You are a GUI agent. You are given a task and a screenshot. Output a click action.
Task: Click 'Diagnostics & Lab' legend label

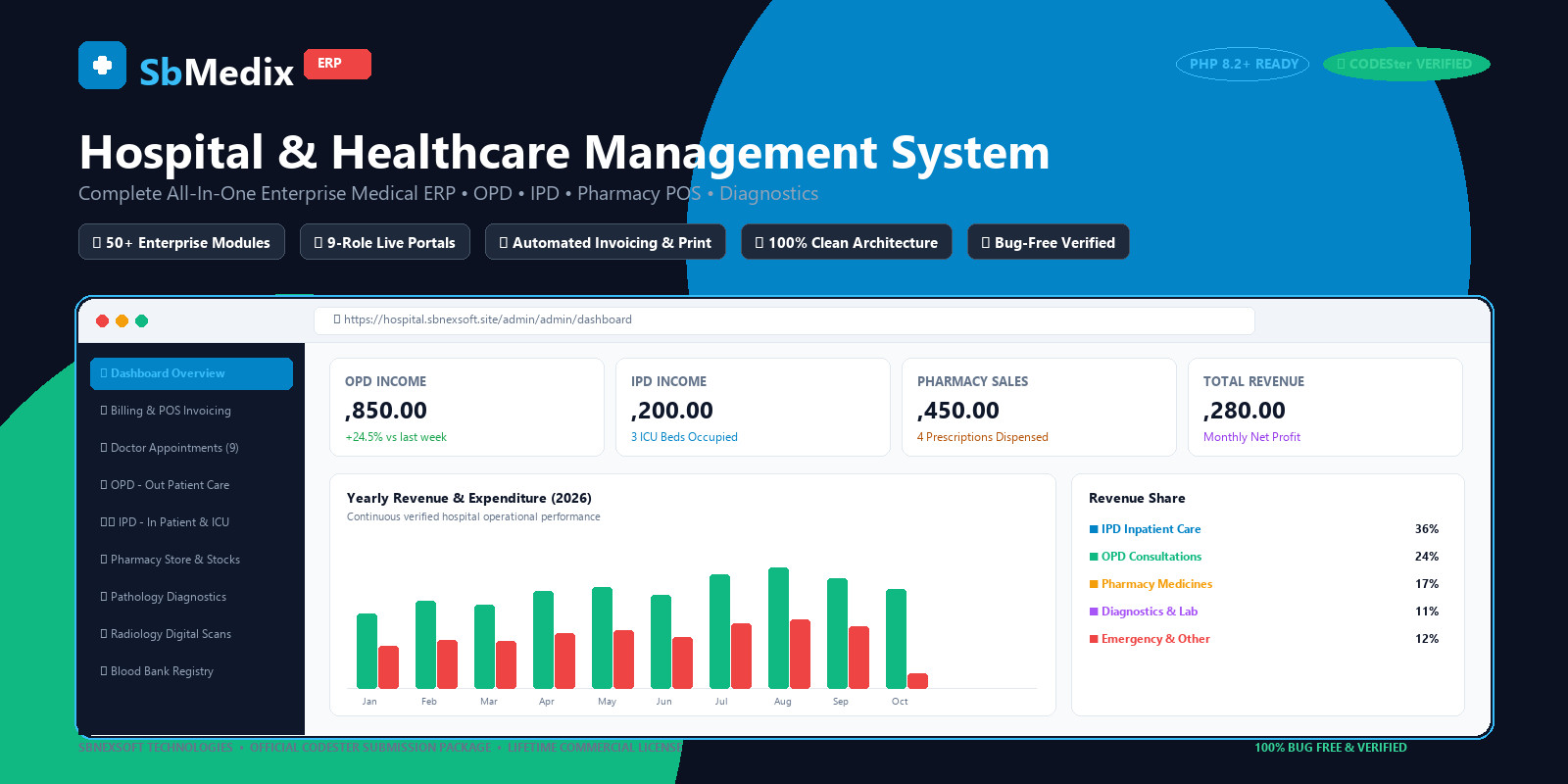click(x=1150, y=612)
